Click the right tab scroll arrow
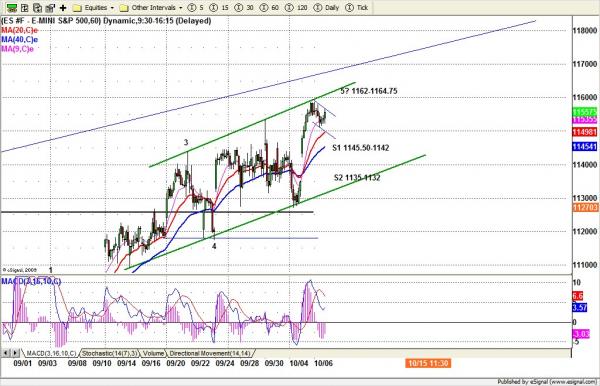 click(15, 353)
